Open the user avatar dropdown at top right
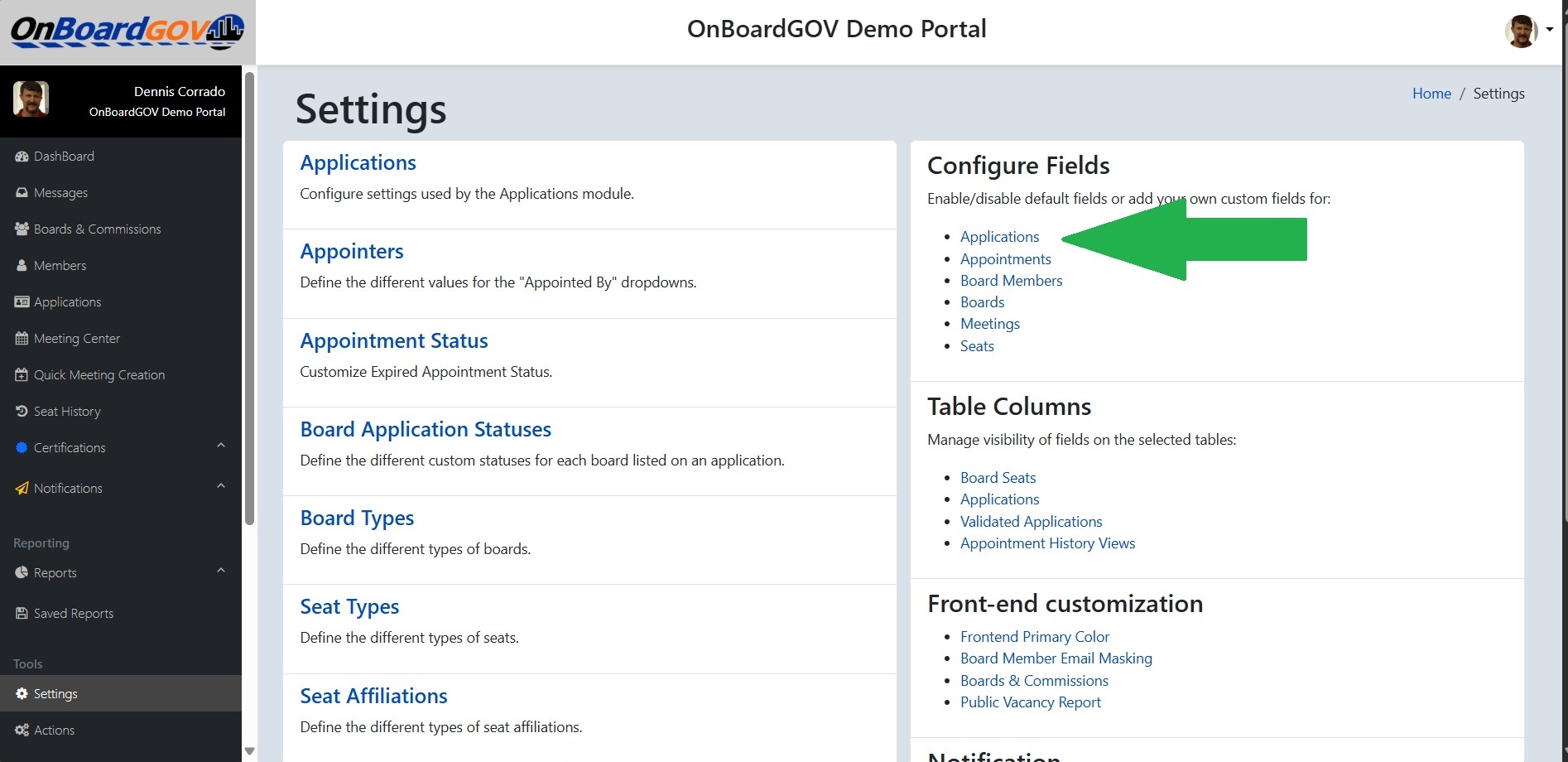 point(1528,31)
